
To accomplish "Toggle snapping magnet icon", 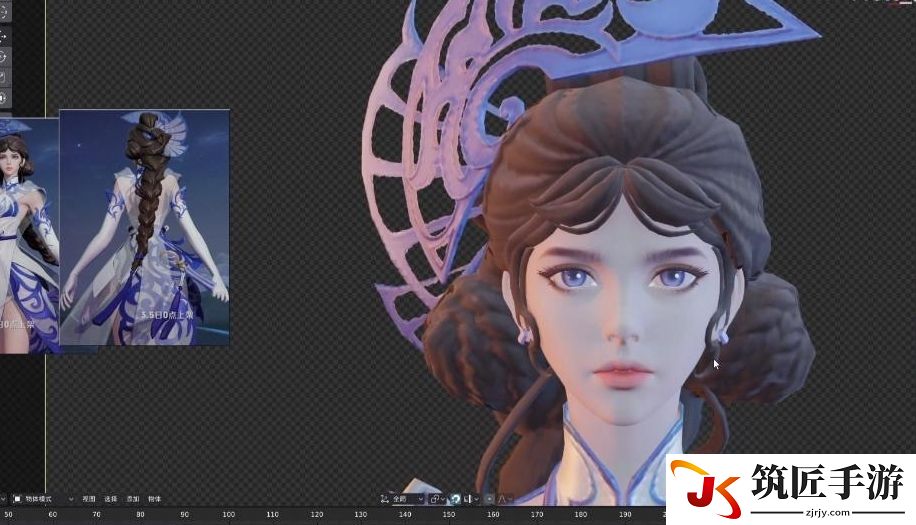I will point(455,499).
